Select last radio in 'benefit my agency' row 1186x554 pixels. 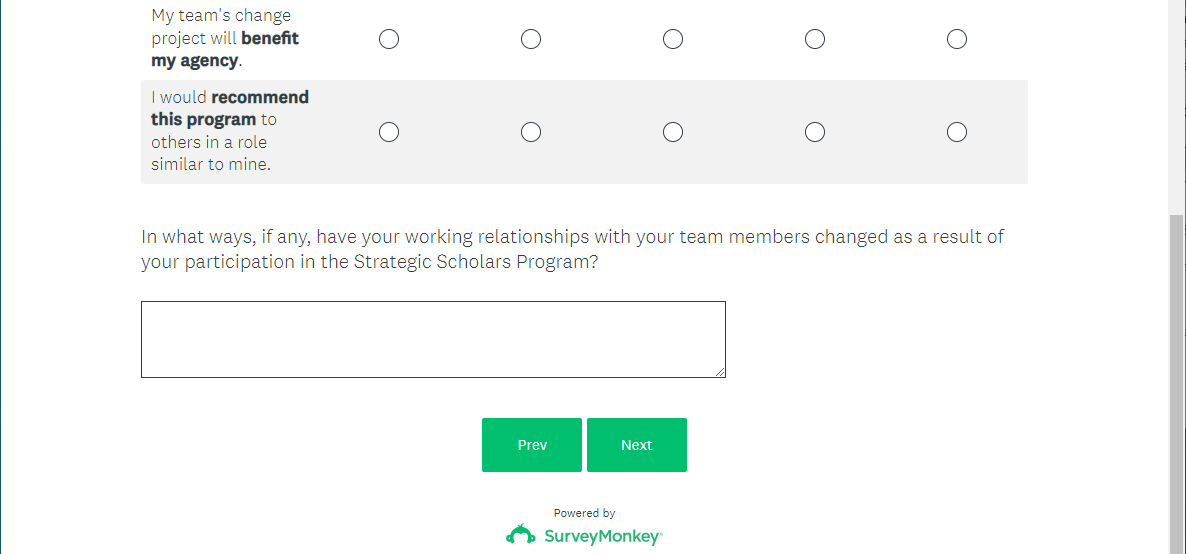(957, 39)
